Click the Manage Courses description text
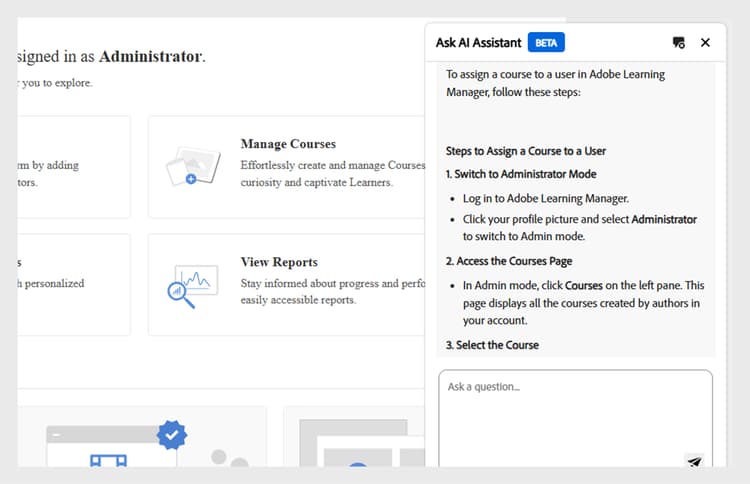The height and width of the screenshot is (484, 750). [x=332, y=174]
